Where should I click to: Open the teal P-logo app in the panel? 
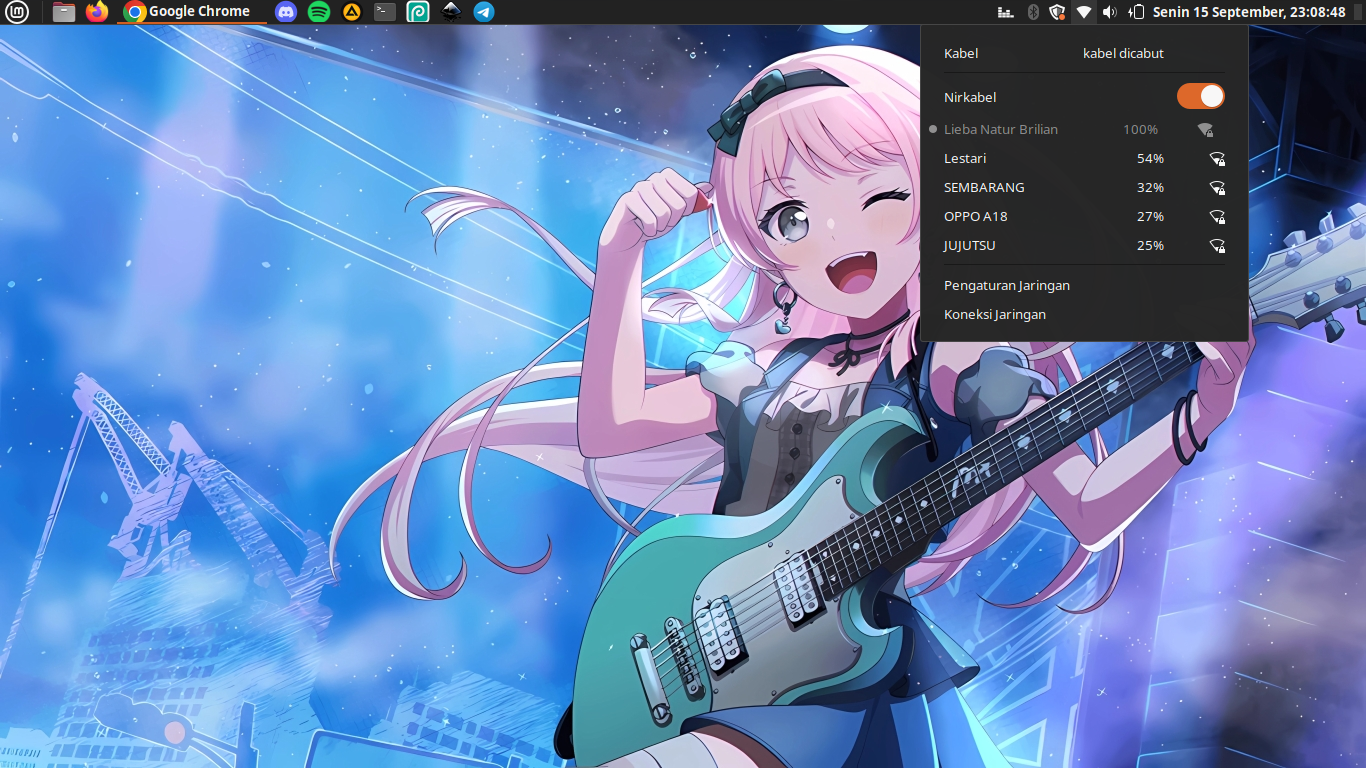(x=418, y=12)
